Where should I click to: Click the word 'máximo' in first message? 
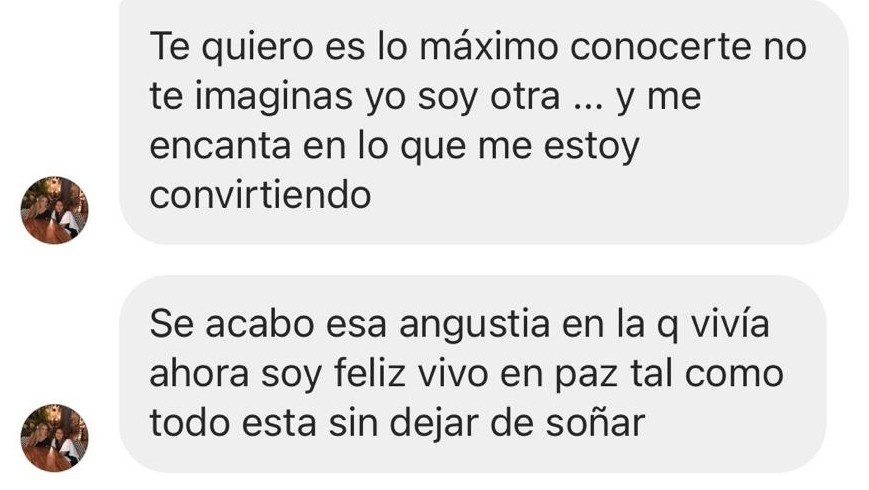pyautogui.click(x=489, y=46)
